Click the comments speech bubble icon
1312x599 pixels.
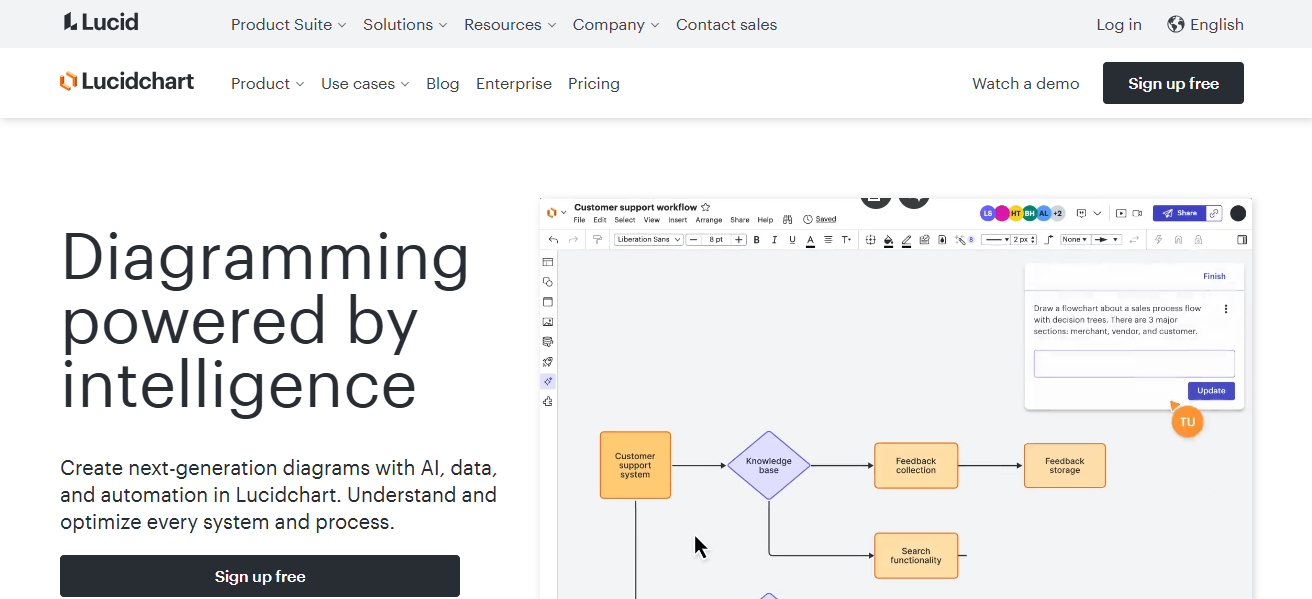(x=1081, y=213)
